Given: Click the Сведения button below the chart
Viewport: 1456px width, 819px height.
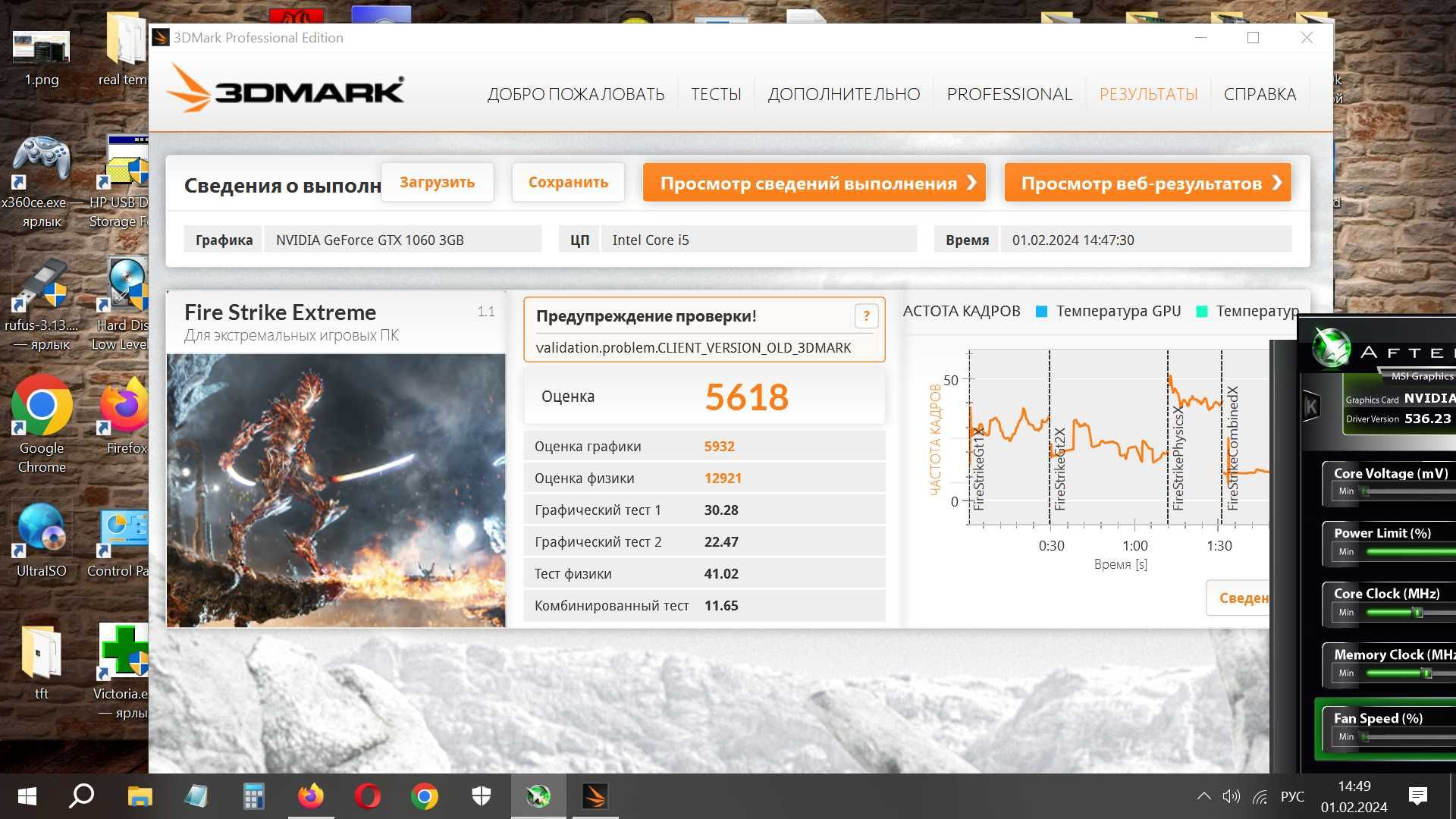Looking at the screenshot, I should [1238, 598].
